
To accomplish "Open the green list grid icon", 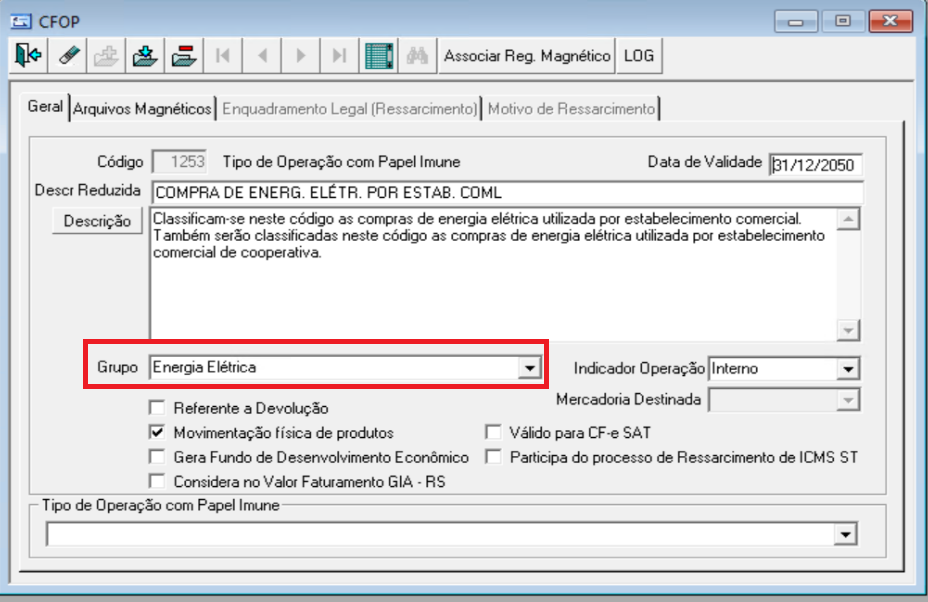I will coord(378,56).
